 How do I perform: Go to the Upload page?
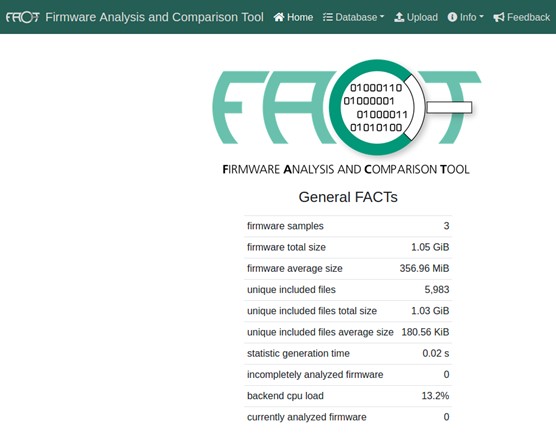[x=416, y=17]
